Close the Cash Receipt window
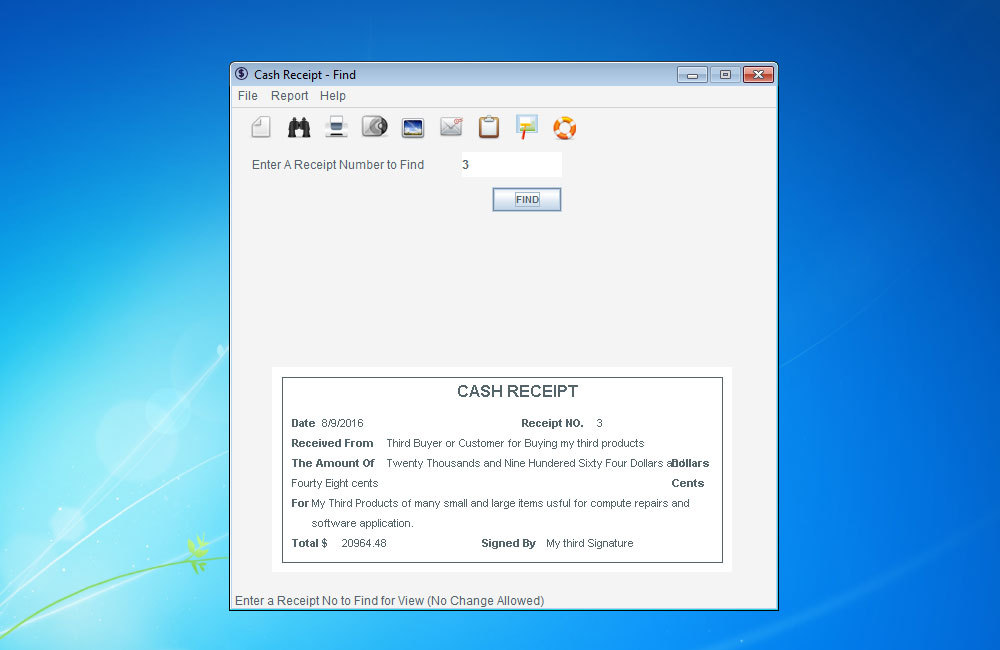 758,75
